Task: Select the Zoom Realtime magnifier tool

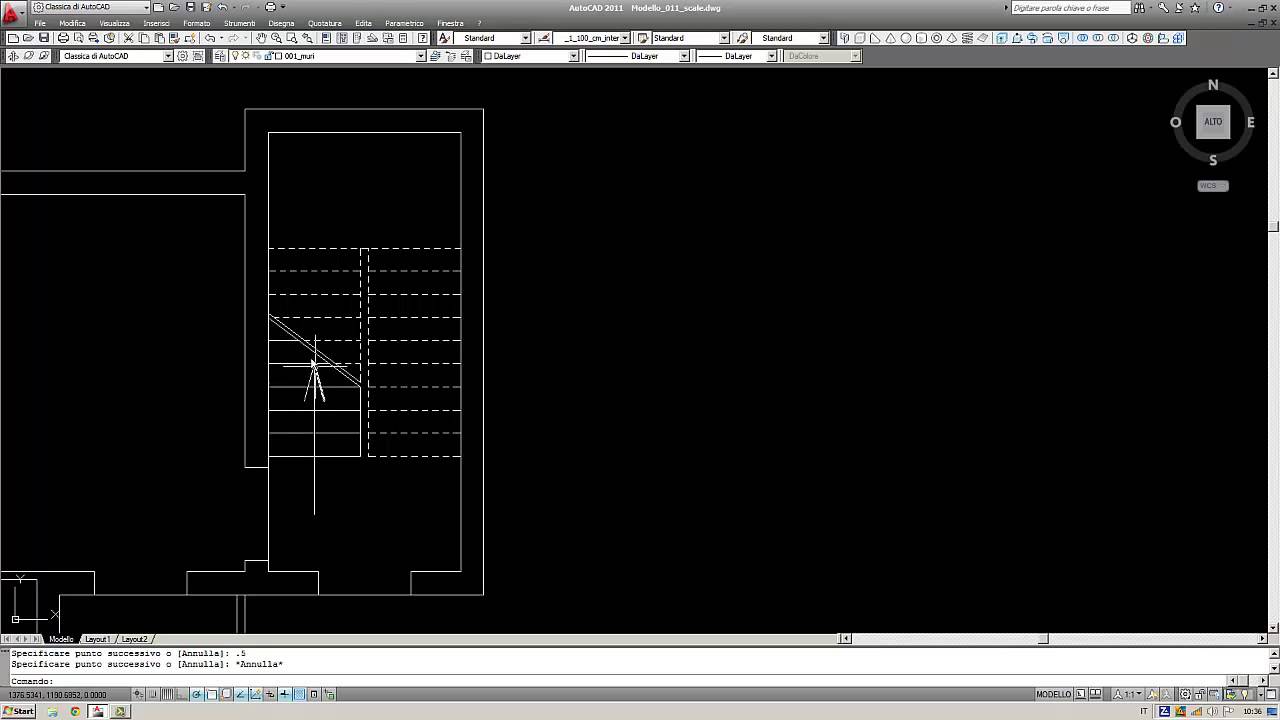Action: (275, 38)
